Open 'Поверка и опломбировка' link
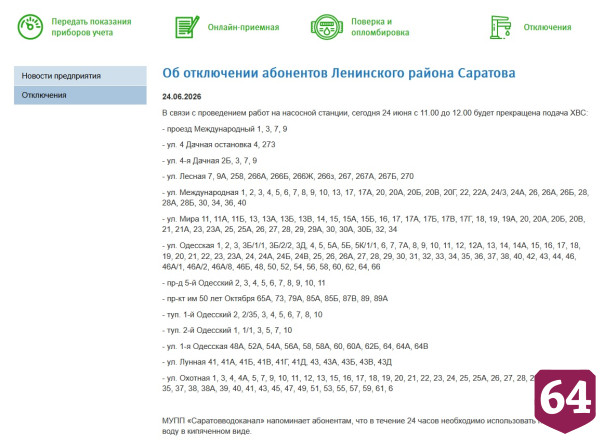Viewport: 603px width, 440px height. point(380,27)
